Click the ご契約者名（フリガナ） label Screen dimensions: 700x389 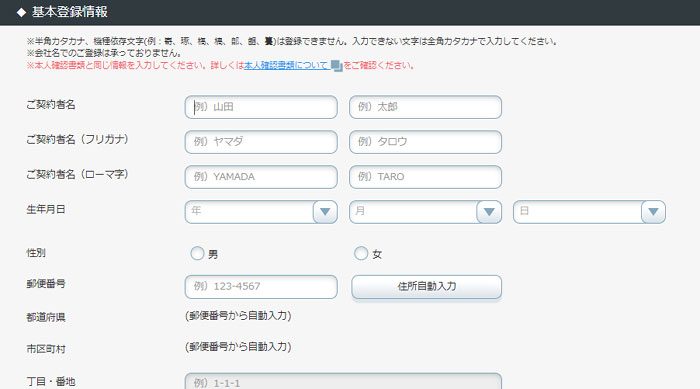[78, 139]
